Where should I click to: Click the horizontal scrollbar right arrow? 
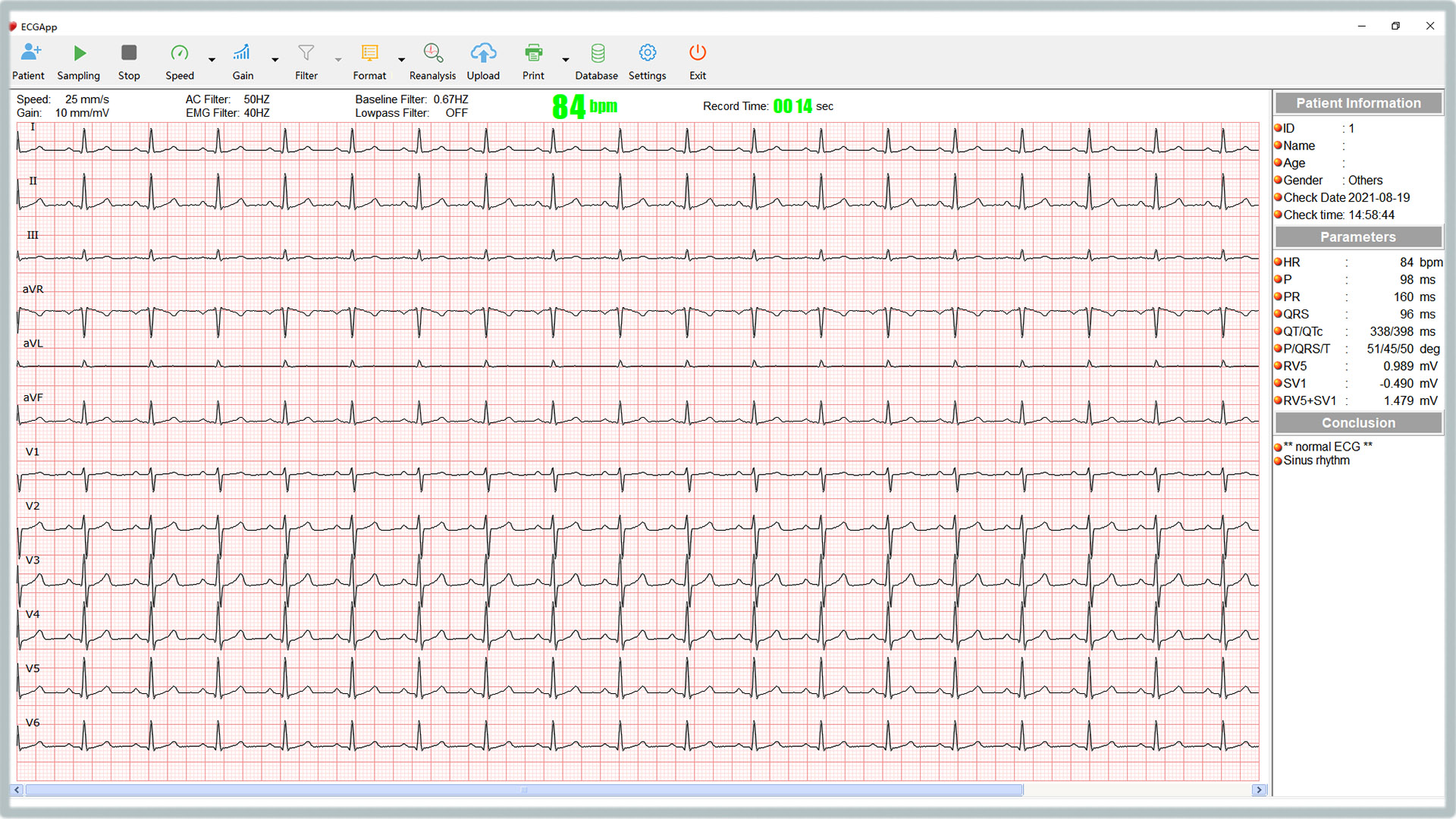(x=1259, y=789)
